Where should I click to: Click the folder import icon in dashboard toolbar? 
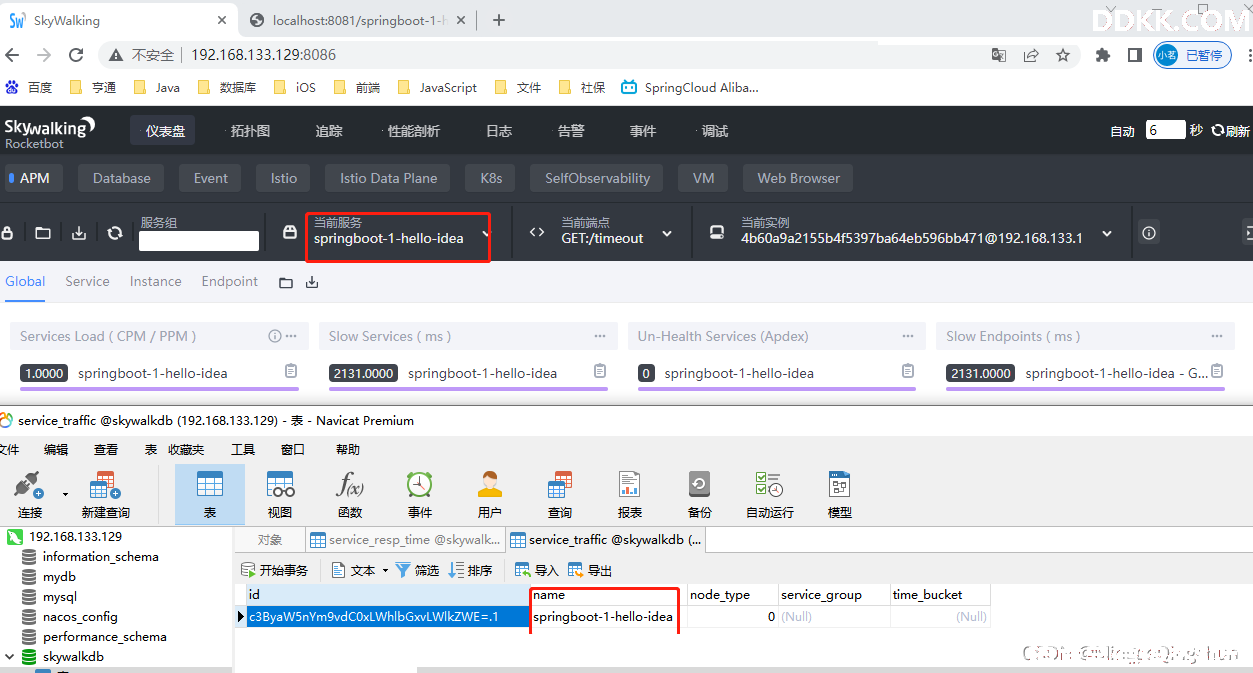tap(43, 233)
